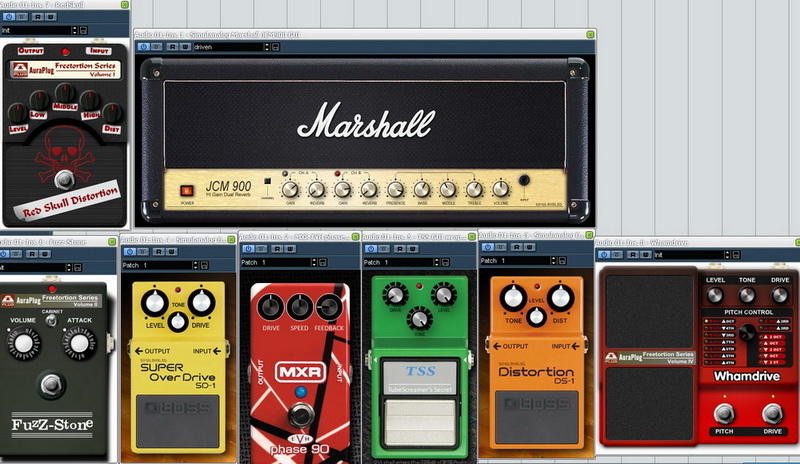
Task: Open the Distortion DS-1 'Patch 1' dropdown
Action: [x=514, y=260]
